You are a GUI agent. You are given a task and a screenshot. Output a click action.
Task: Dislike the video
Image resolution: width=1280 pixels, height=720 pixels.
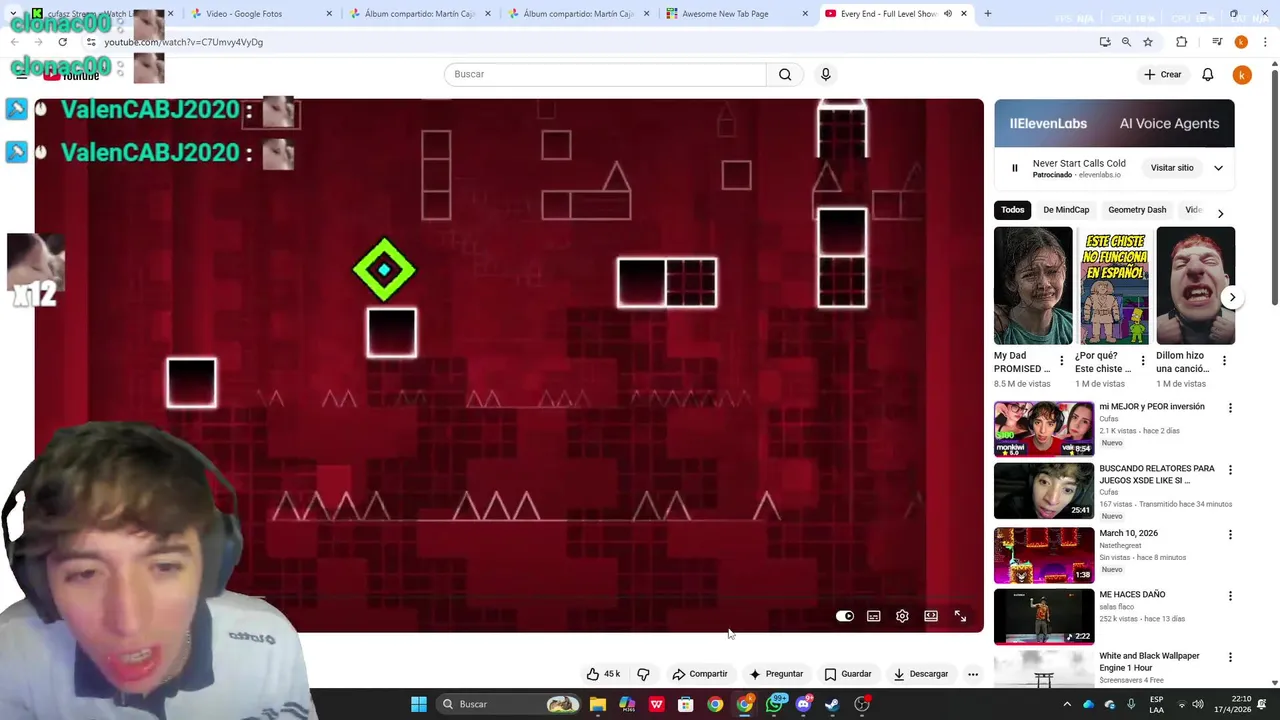click(643, 674)
